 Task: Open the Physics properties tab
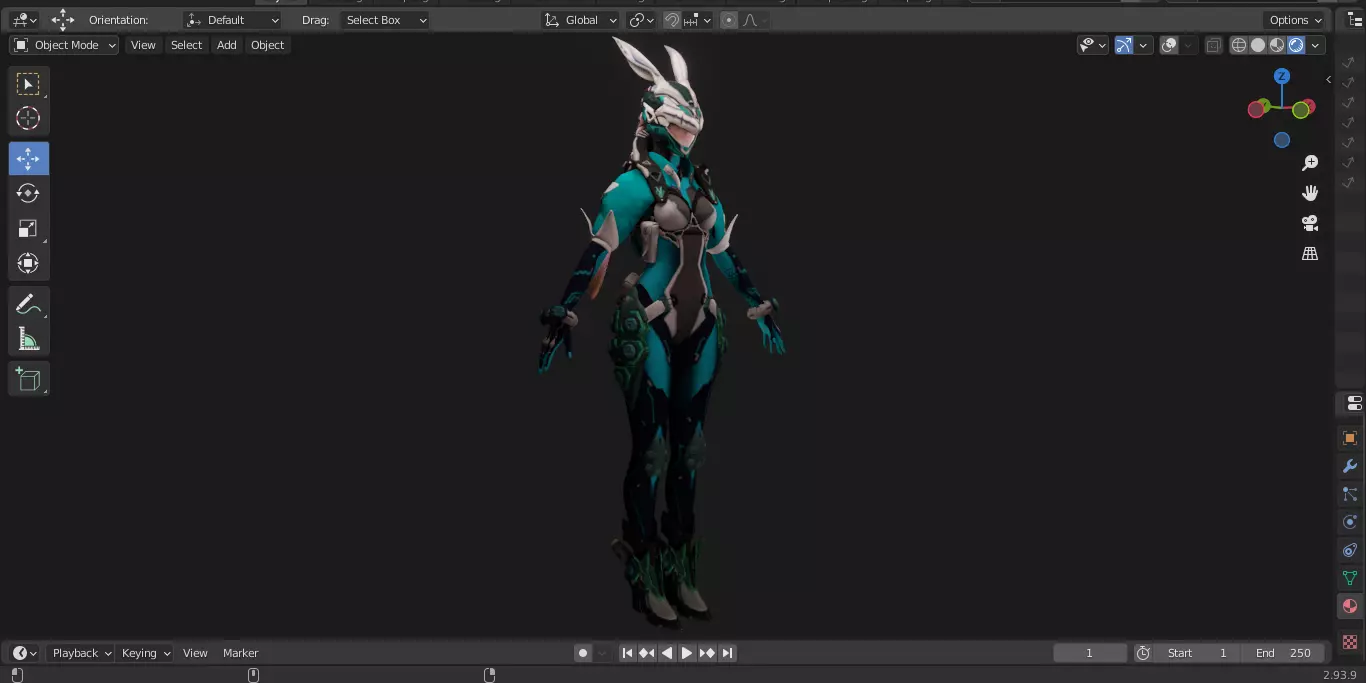pyautogui.click(x=1350, y=522)
